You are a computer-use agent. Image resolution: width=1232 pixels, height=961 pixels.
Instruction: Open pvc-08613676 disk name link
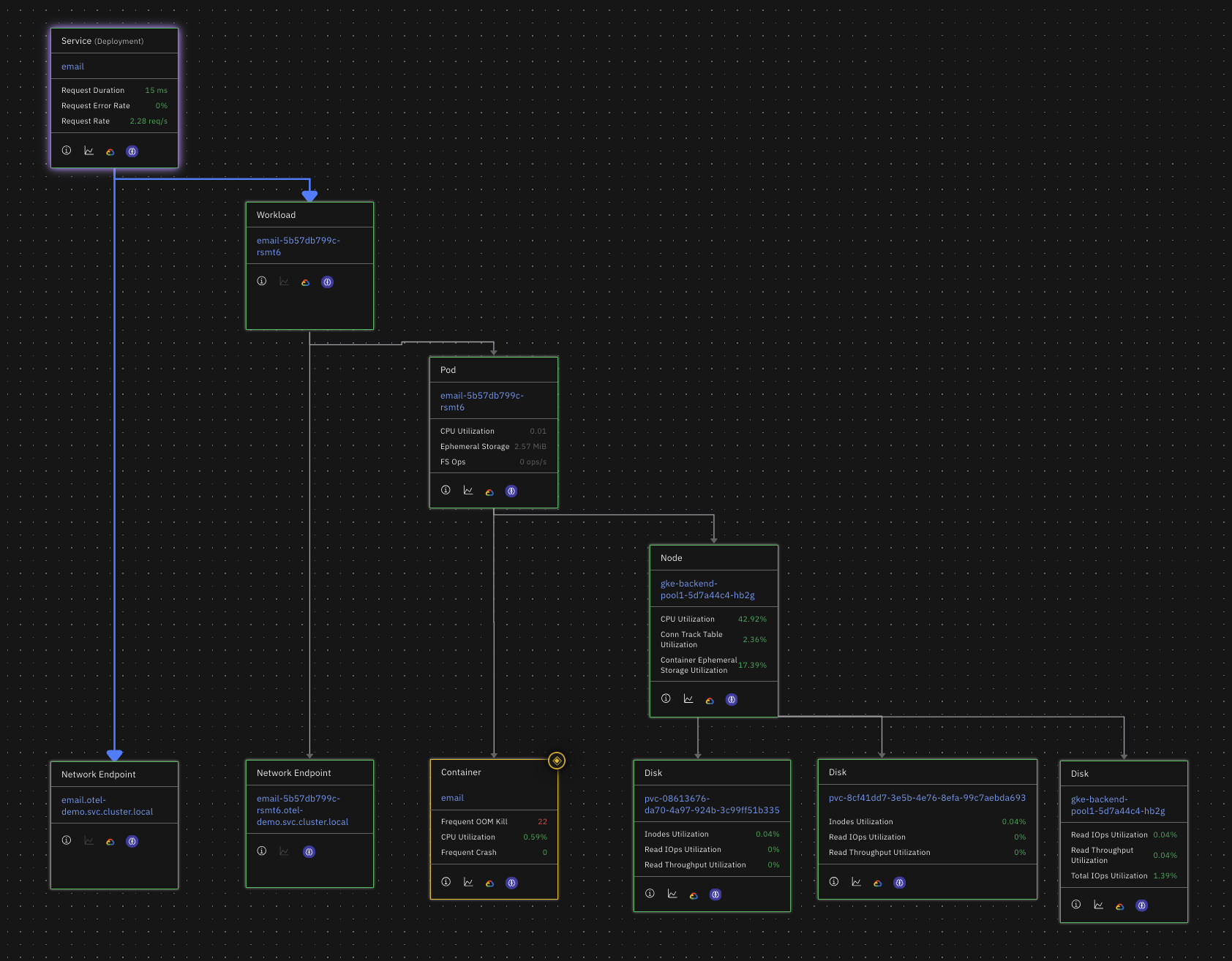click(x=712, y=804)
